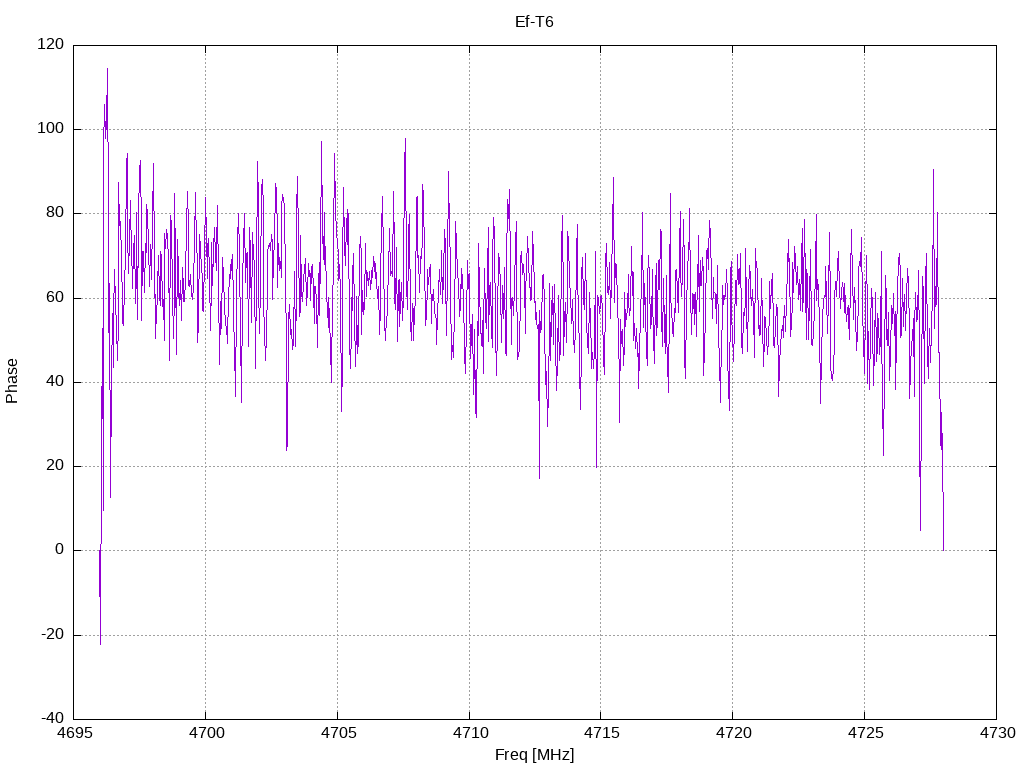Click x-axis tick value 4705
Screen dimensions: 1024x768
[338, 733]
